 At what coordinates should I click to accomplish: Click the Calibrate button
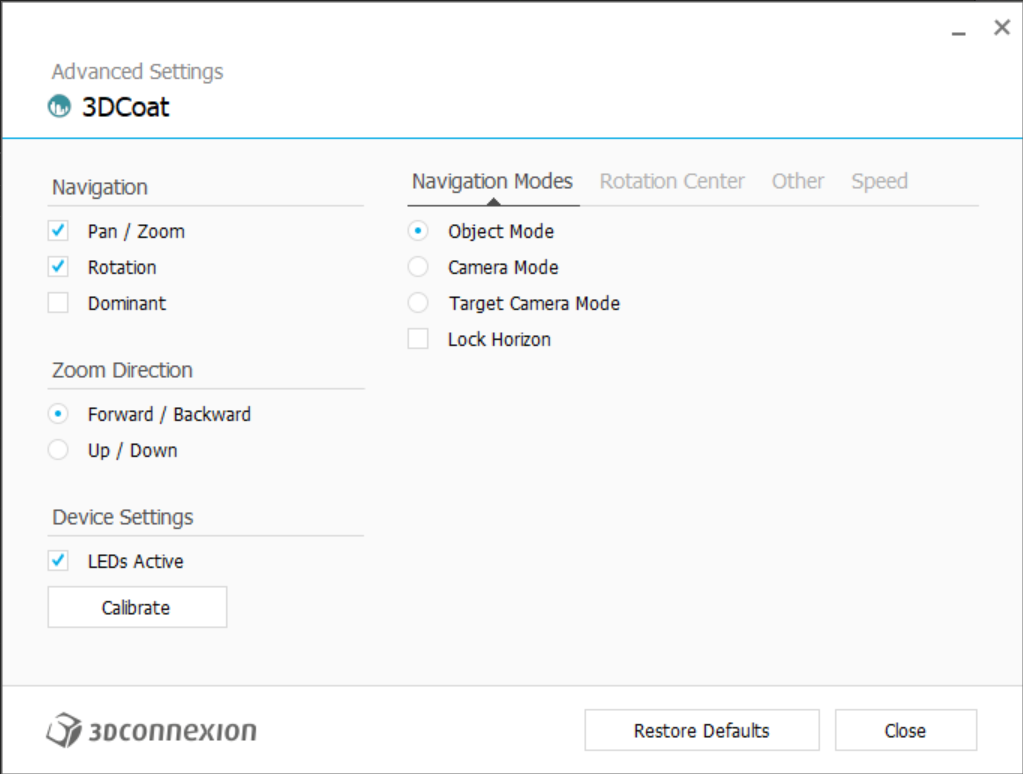pyautogui.click(x=137, y=607)
